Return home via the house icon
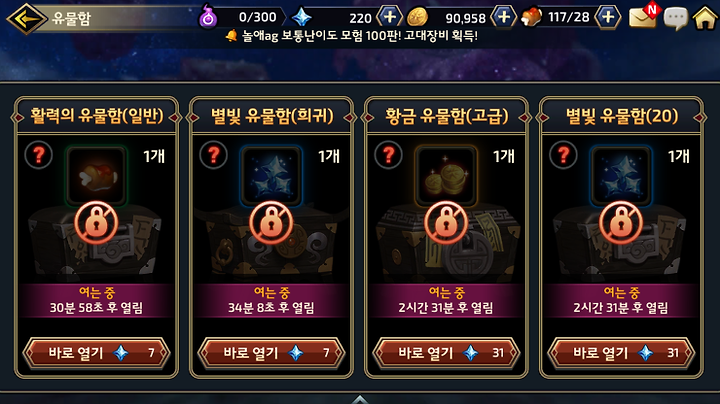This screenshot has height=404, width=720. pyautogui.click(x=705, y=18)
